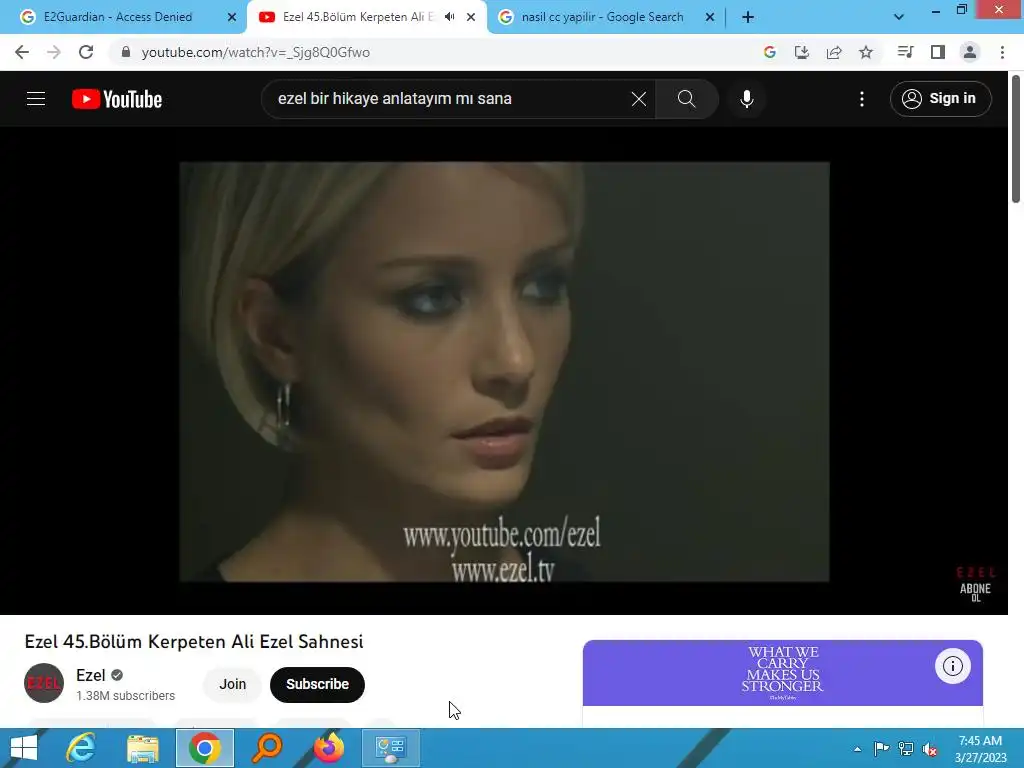
Task: Open YouTube settings three-dot menu
Action: pyautogui.click(x=862, y=99)
